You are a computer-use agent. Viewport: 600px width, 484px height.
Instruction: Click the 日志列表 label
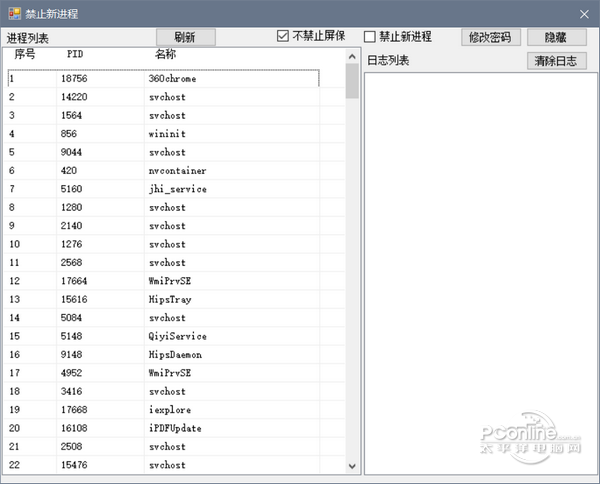(x=388, y=60)
